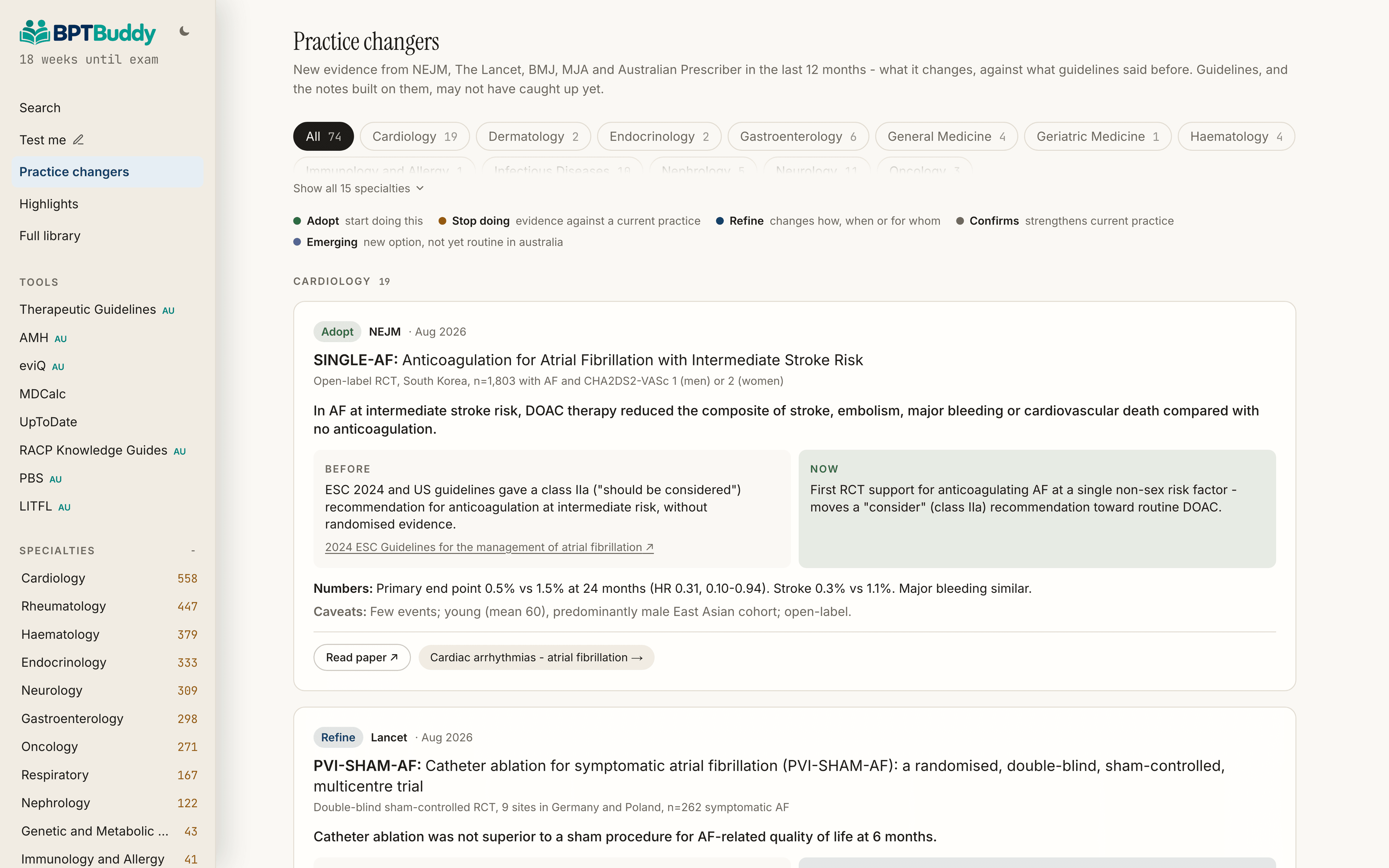
Task: Filter by Geriatric Medicine 1 chip
Action: pos(1097,137)
